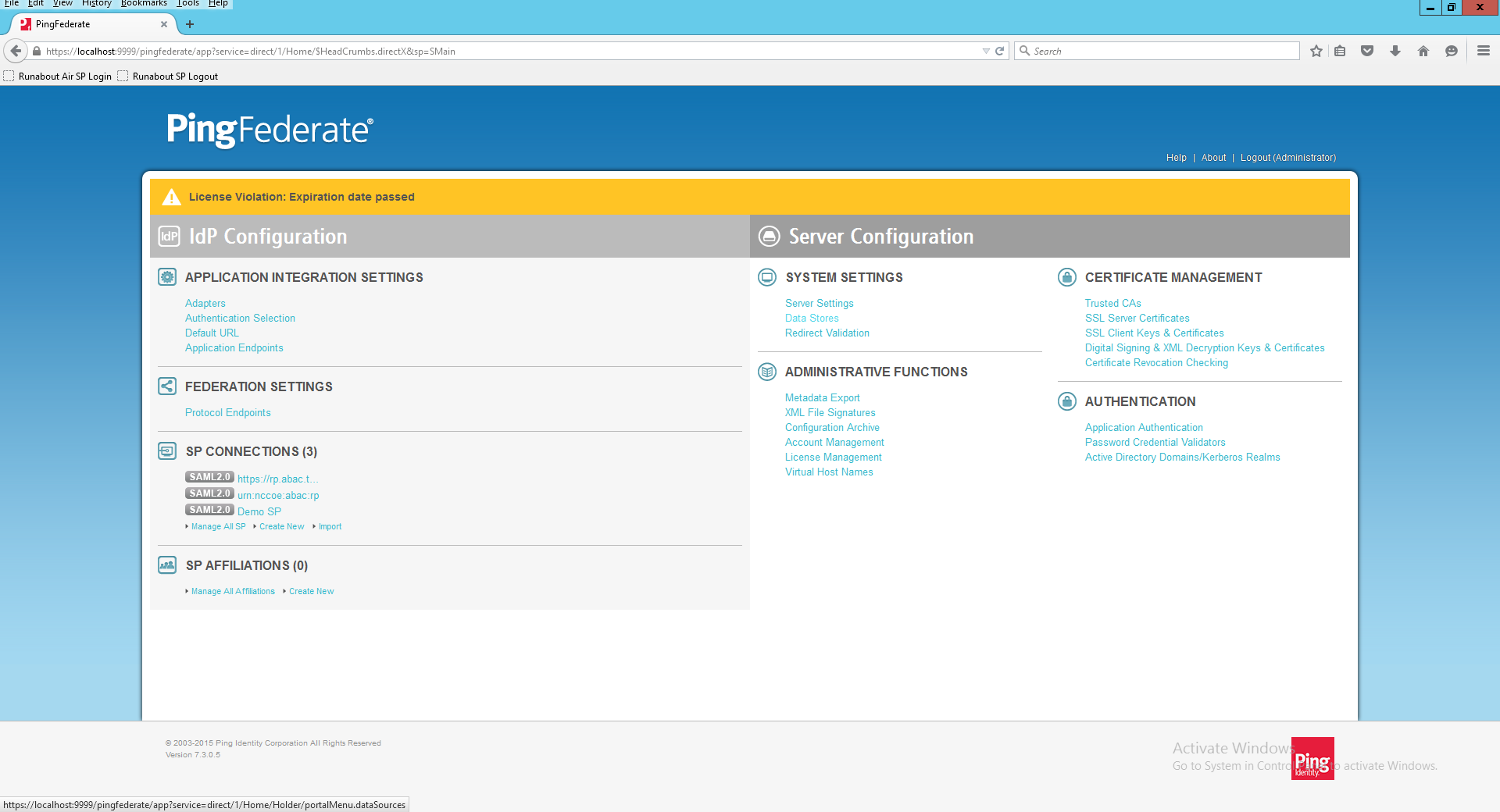The width and height of the screenshot is (1500, 812).
Task: Open the Tools menu
Action: point(187,4)
